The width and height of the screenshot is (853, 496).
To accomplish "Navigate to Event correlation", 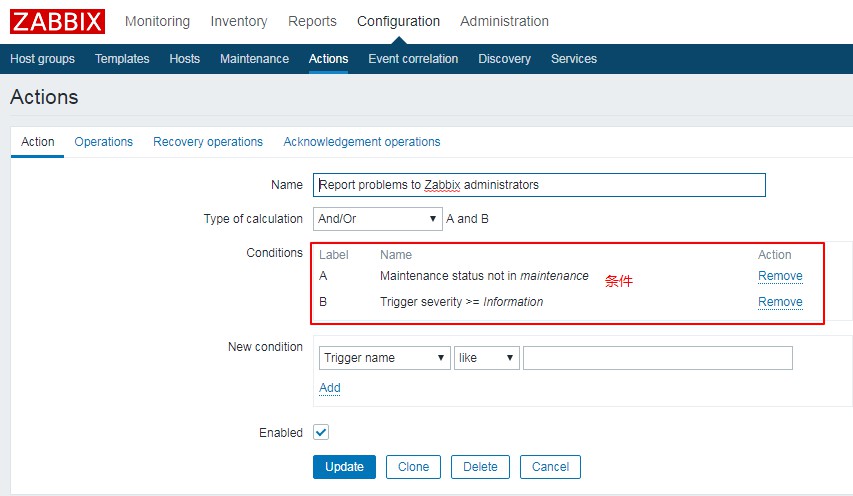I will [x=413, y=59].
